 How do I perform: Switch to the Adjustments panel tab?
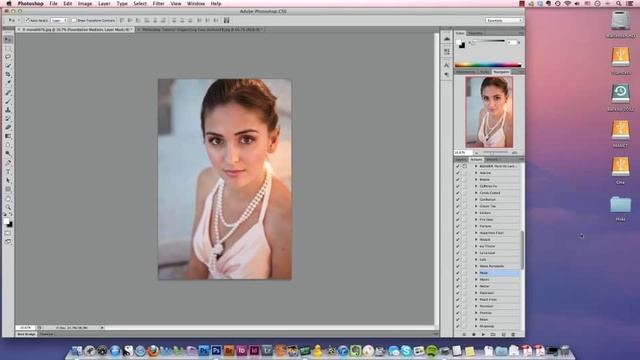466,72
